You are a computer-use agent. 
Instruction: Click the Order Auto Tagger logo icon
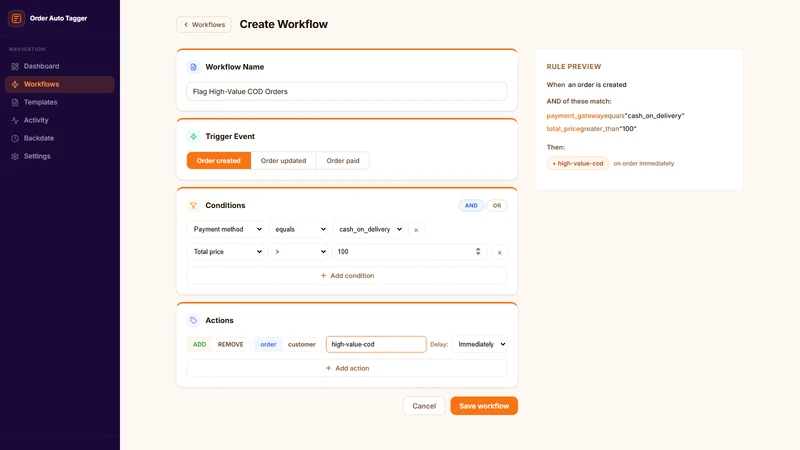16,18
